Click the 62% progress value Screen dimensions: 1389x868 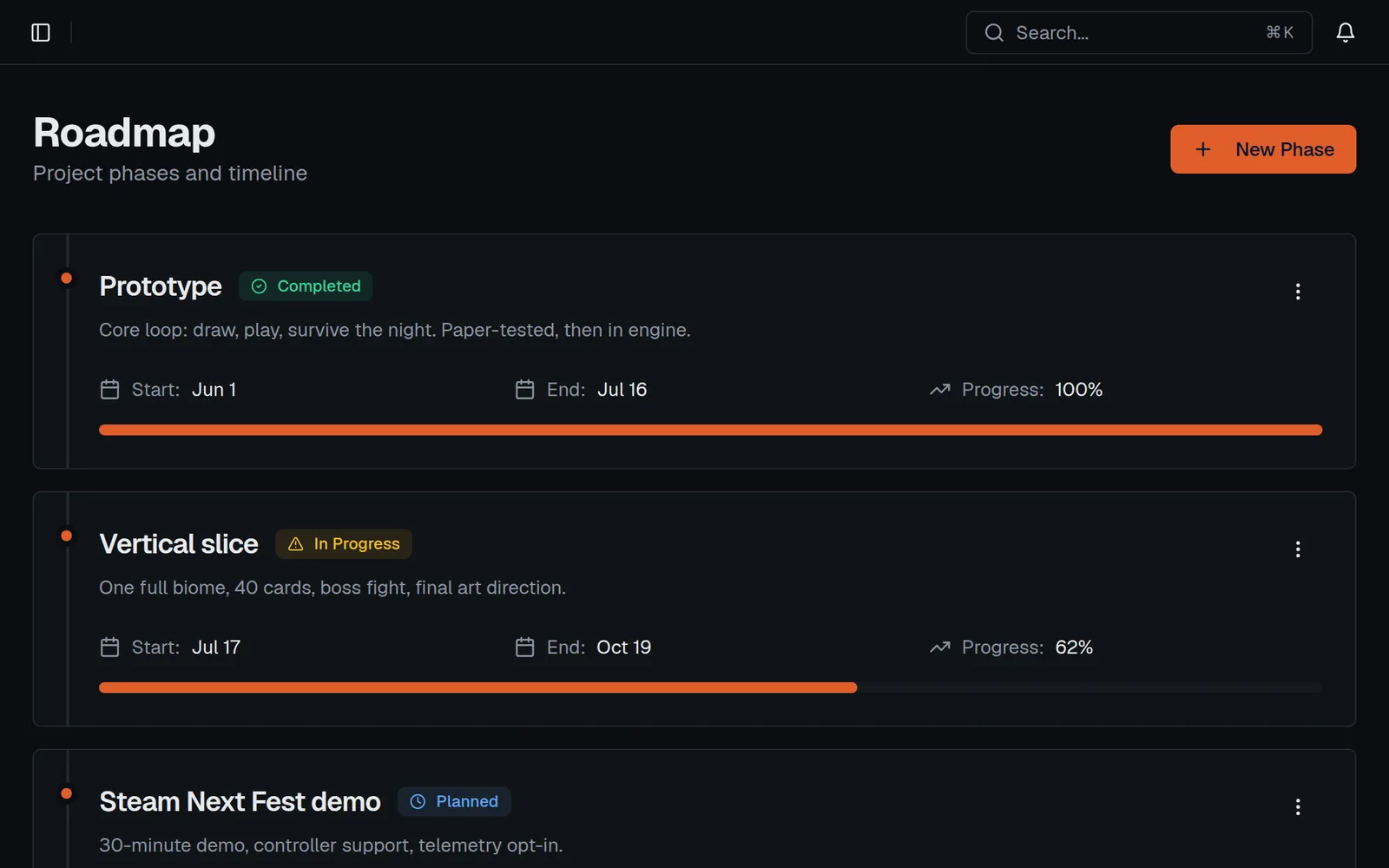click(1074, 648)
